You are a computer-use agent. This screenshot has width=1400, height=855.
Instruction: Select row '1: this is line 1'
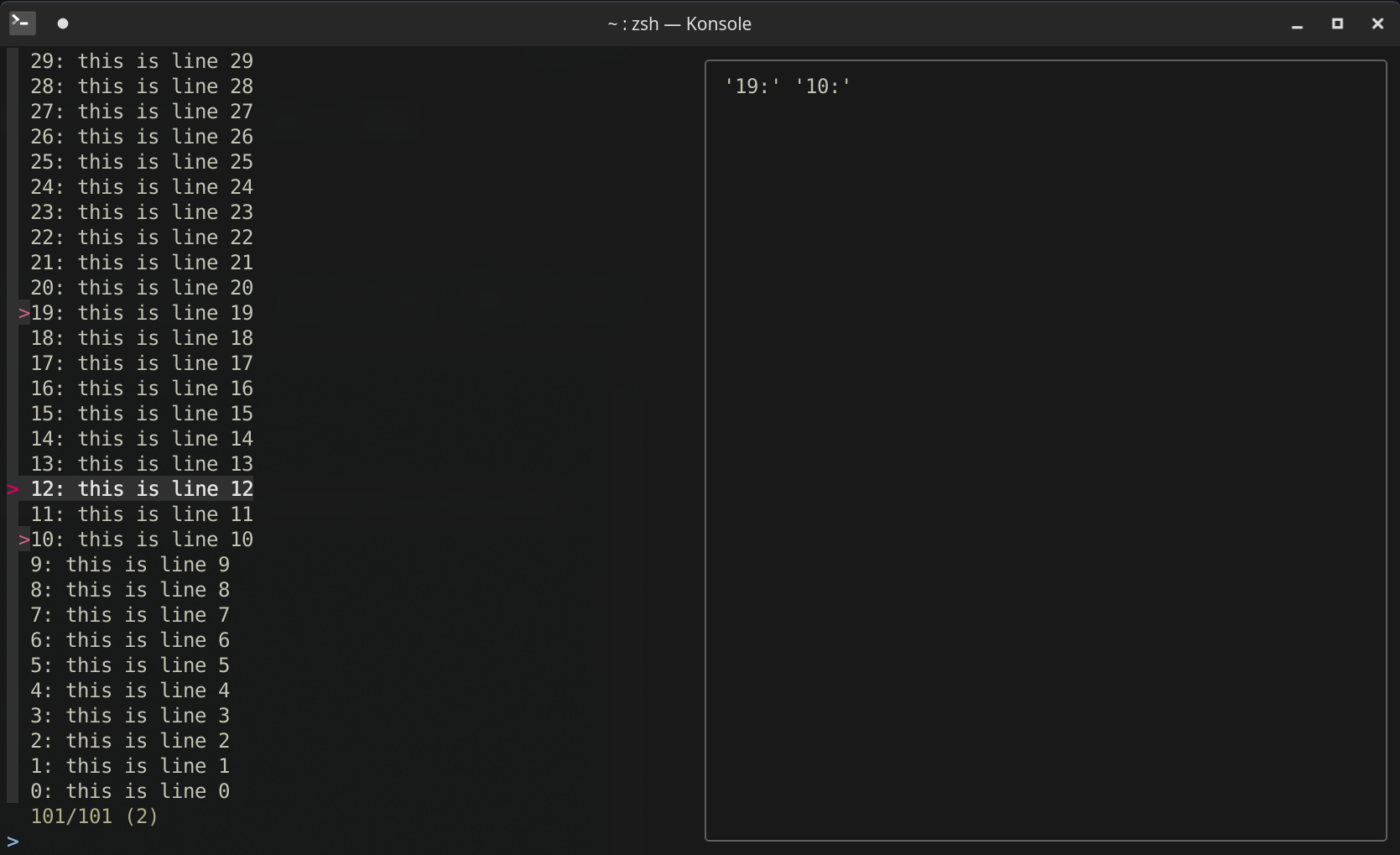click(130, 766)
